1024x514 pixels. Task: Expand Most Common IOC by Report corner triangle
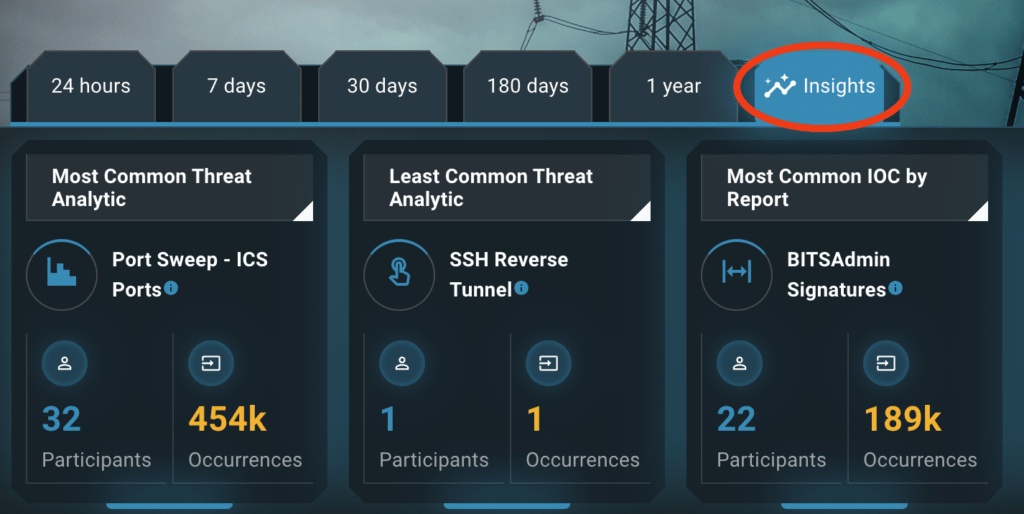pyautogui.click(x=979, y=212)
